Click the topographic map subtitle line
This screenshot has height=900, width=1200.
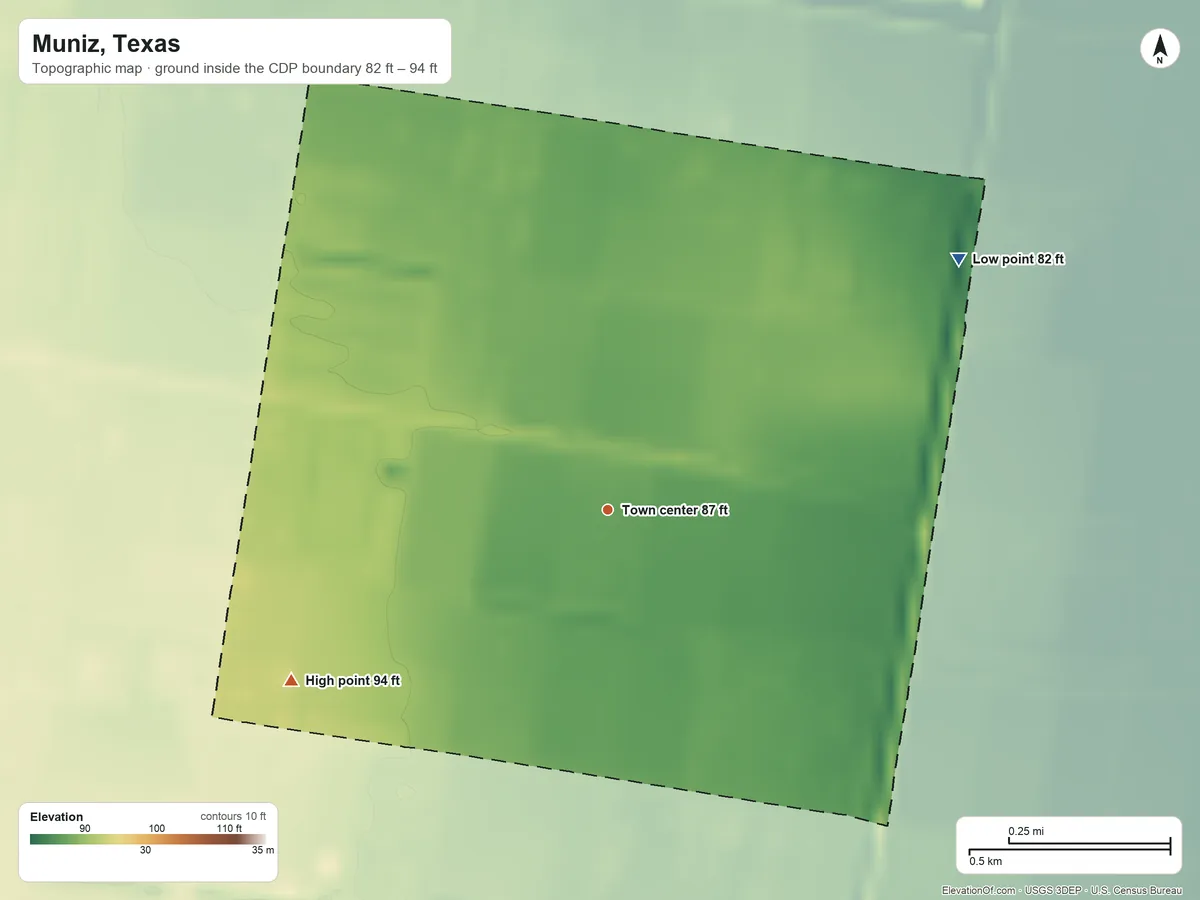pyautogui.click(x=235, y=70)
